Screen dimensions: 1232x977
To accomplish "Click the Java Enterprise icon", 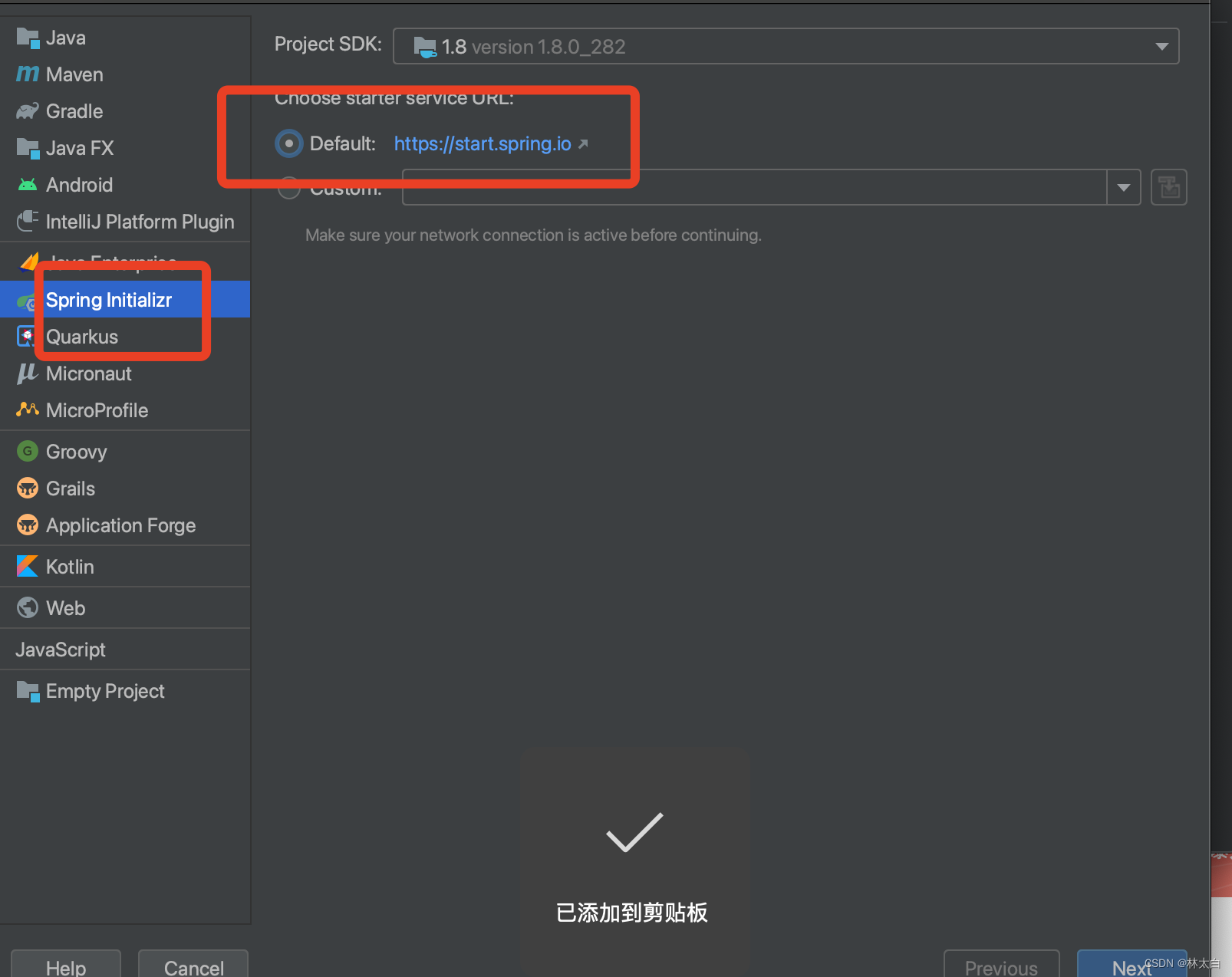I will coord(29,262).
